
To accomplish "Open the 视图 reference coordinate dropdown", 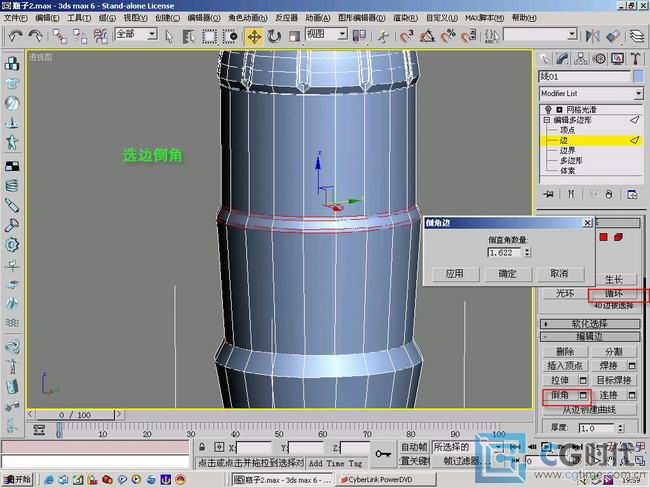I will click(342, 34).
